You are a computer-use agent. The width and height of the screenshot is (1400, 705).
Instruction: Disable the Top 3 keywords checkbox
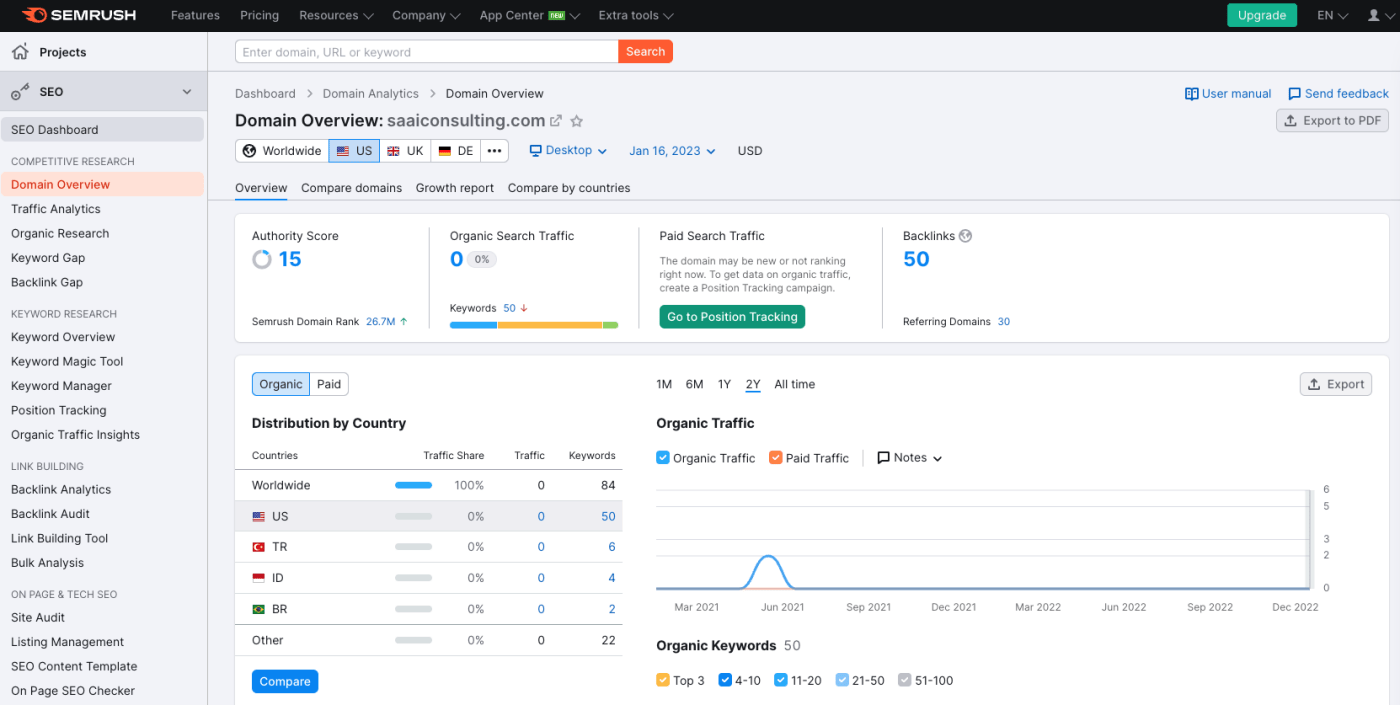point(662,680)
